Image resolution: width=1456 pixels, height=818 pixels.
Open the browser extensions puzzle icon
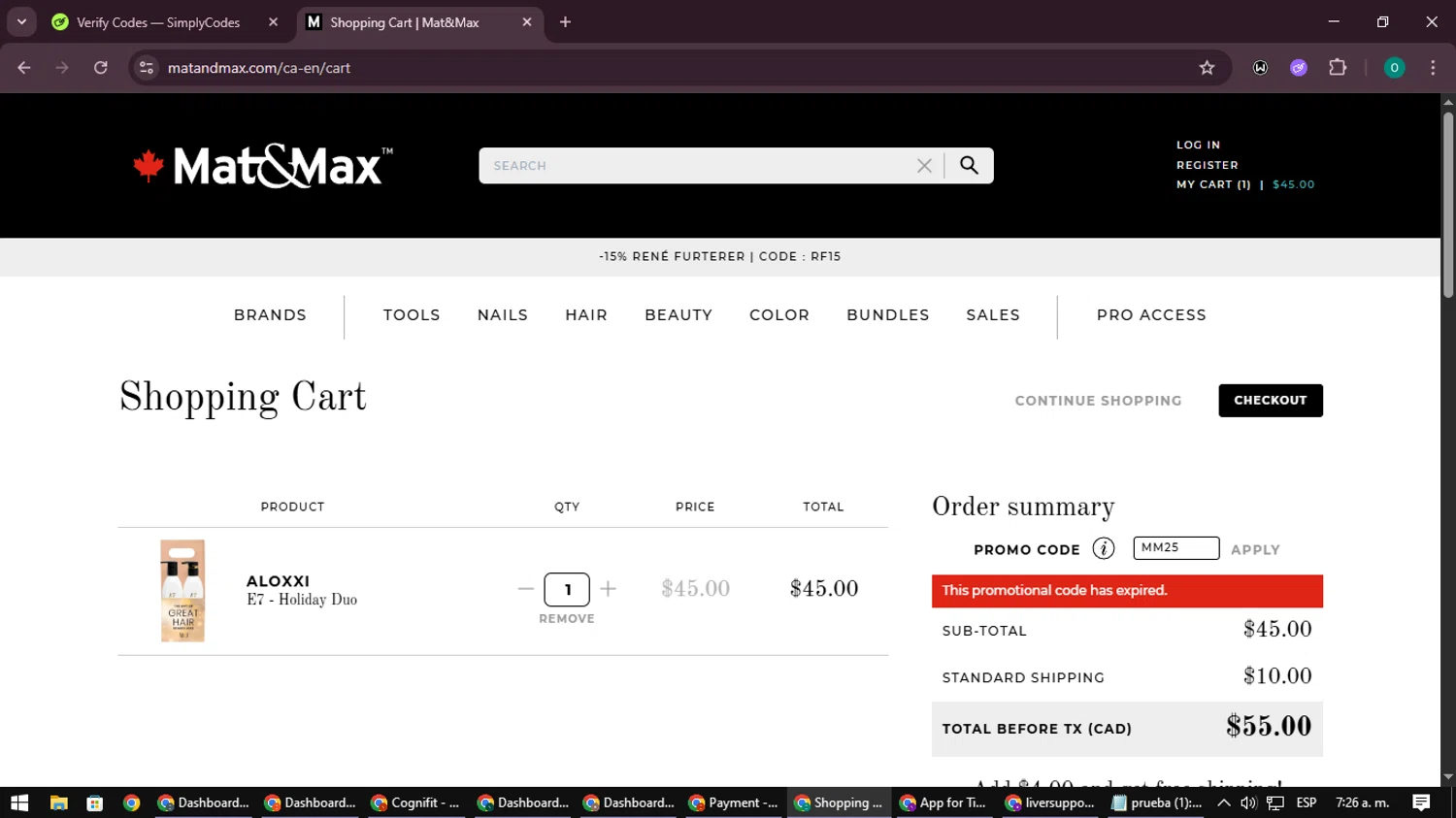click(1338, 68)
